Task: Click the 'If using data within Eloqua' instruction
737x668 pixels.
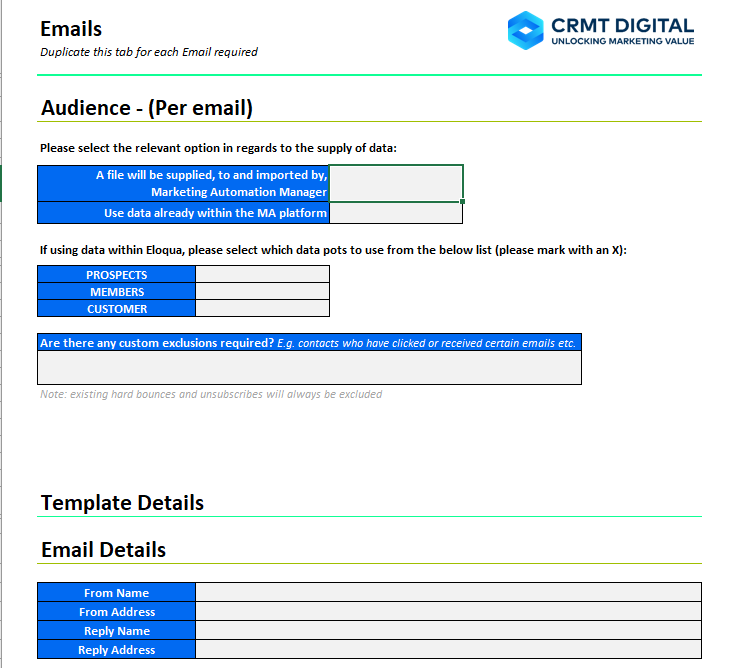Action: pos(333,250)
